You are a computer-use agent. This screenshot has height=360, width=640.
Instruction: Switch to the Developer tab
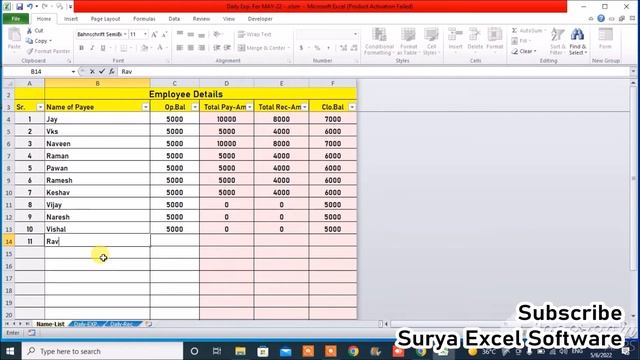coord(260,19)
